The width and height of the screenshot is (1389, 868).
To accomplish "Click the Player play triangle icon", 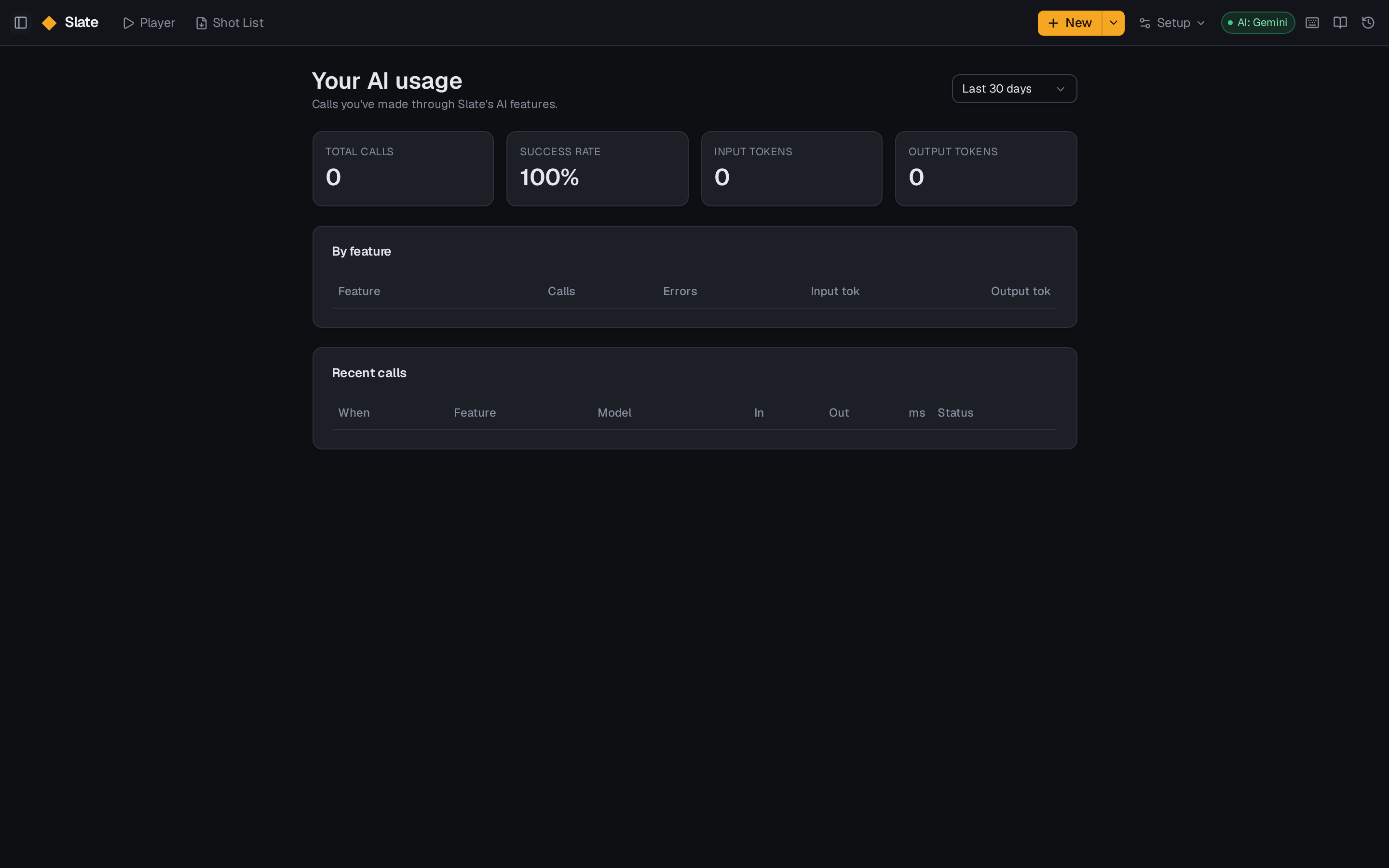I will (129, 23).
